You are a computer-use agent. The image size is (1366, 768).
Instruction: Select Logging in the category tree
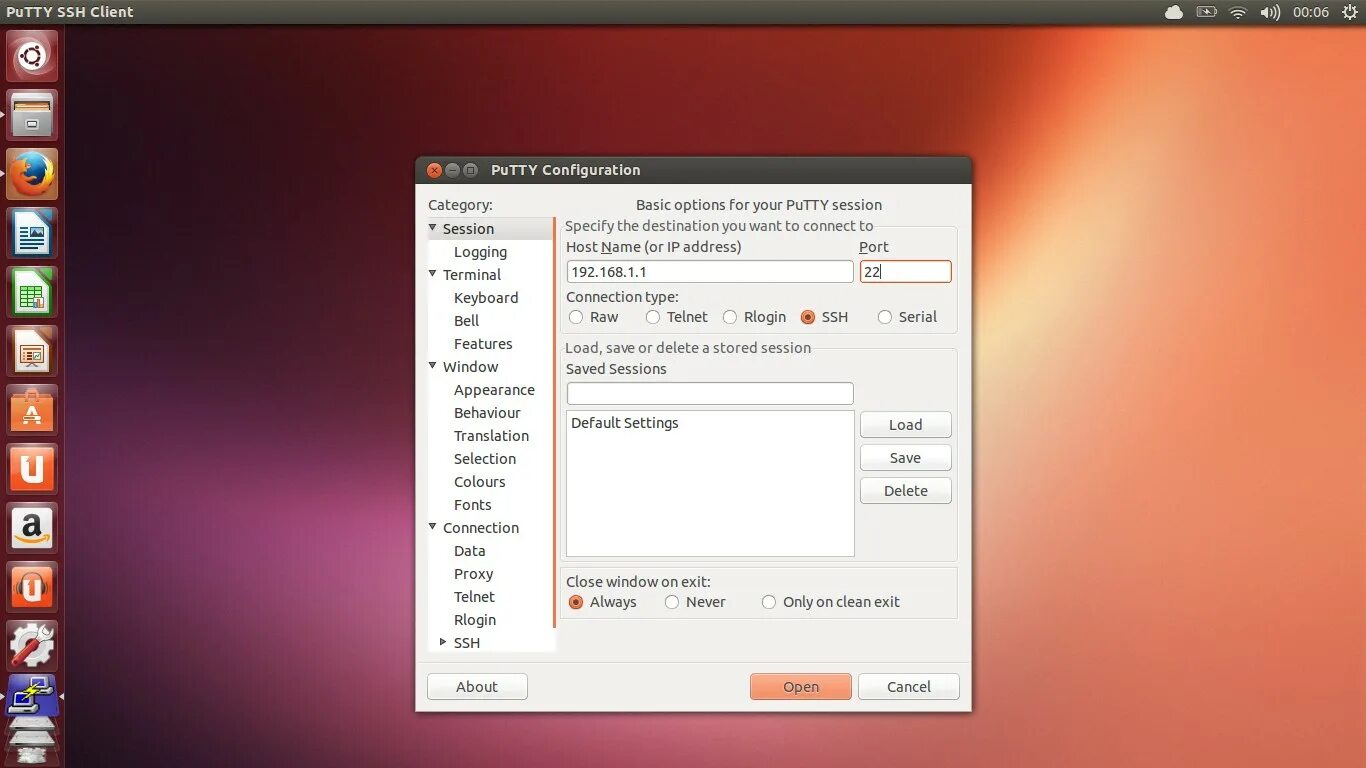(480, 252)
